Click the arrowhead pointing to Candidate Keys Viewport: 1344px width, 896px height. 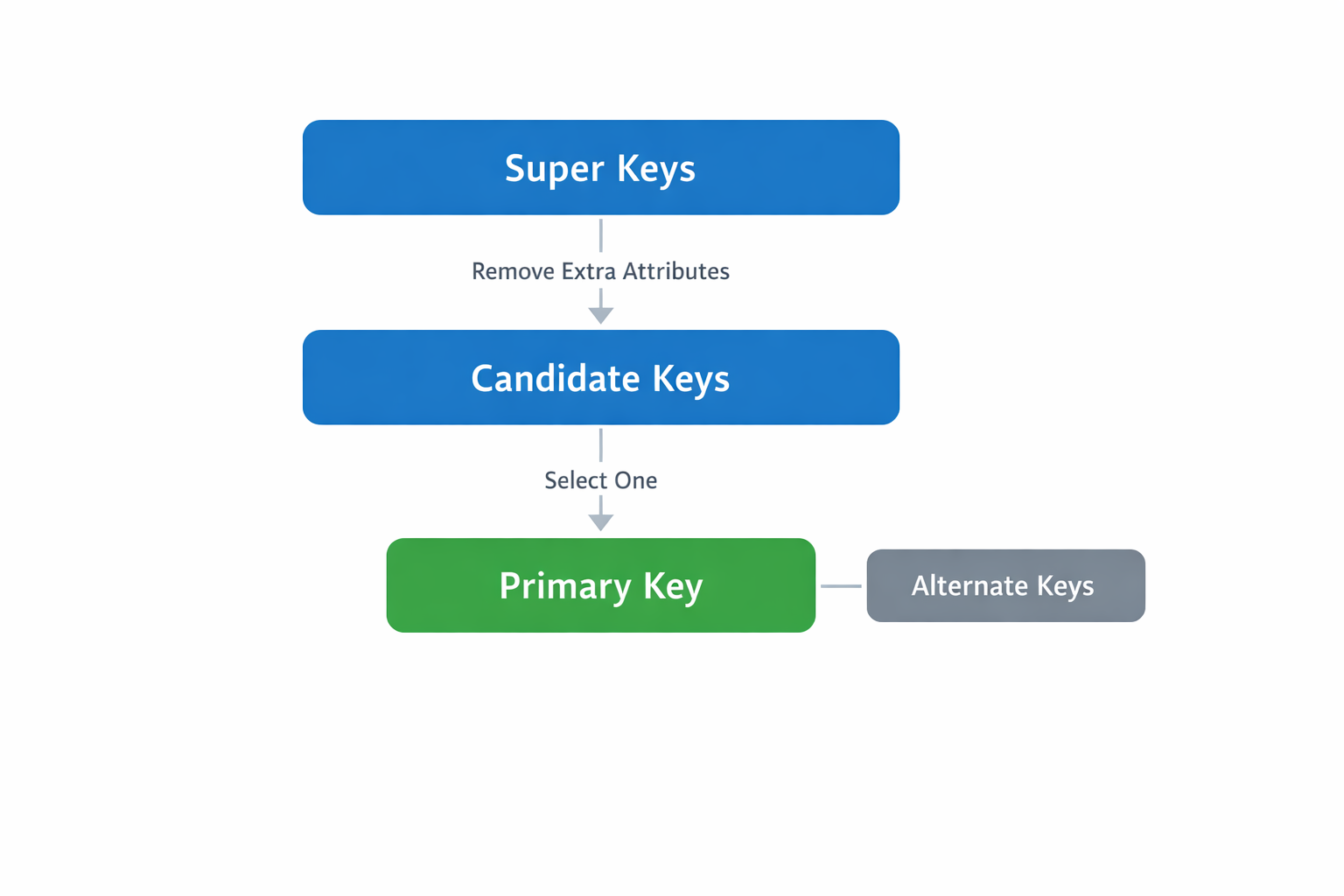coord(600,315)
